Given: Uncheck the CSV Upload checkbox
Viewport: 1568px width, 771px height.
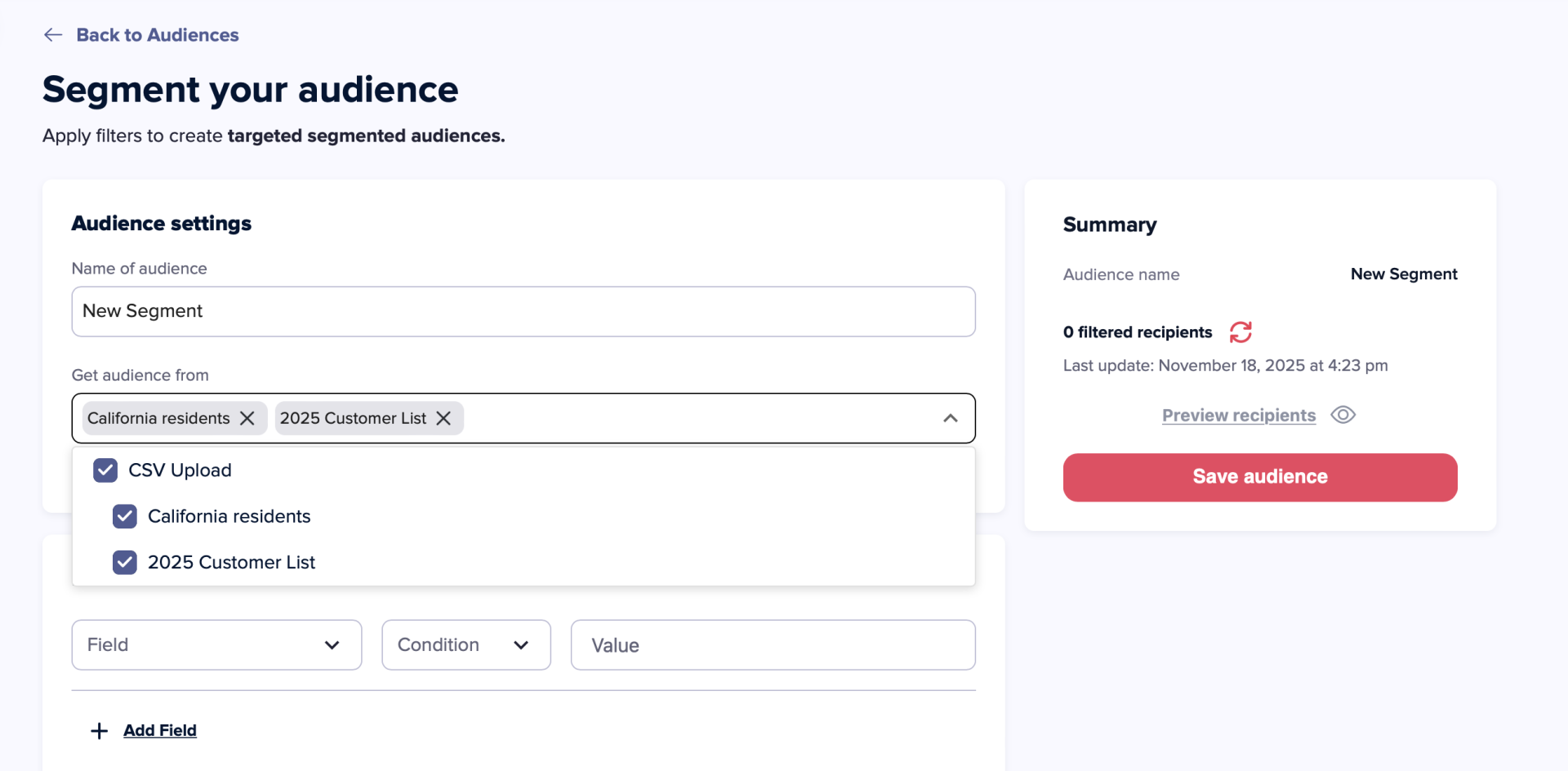Looking at the screenshot, I should [x=105, y=470].
